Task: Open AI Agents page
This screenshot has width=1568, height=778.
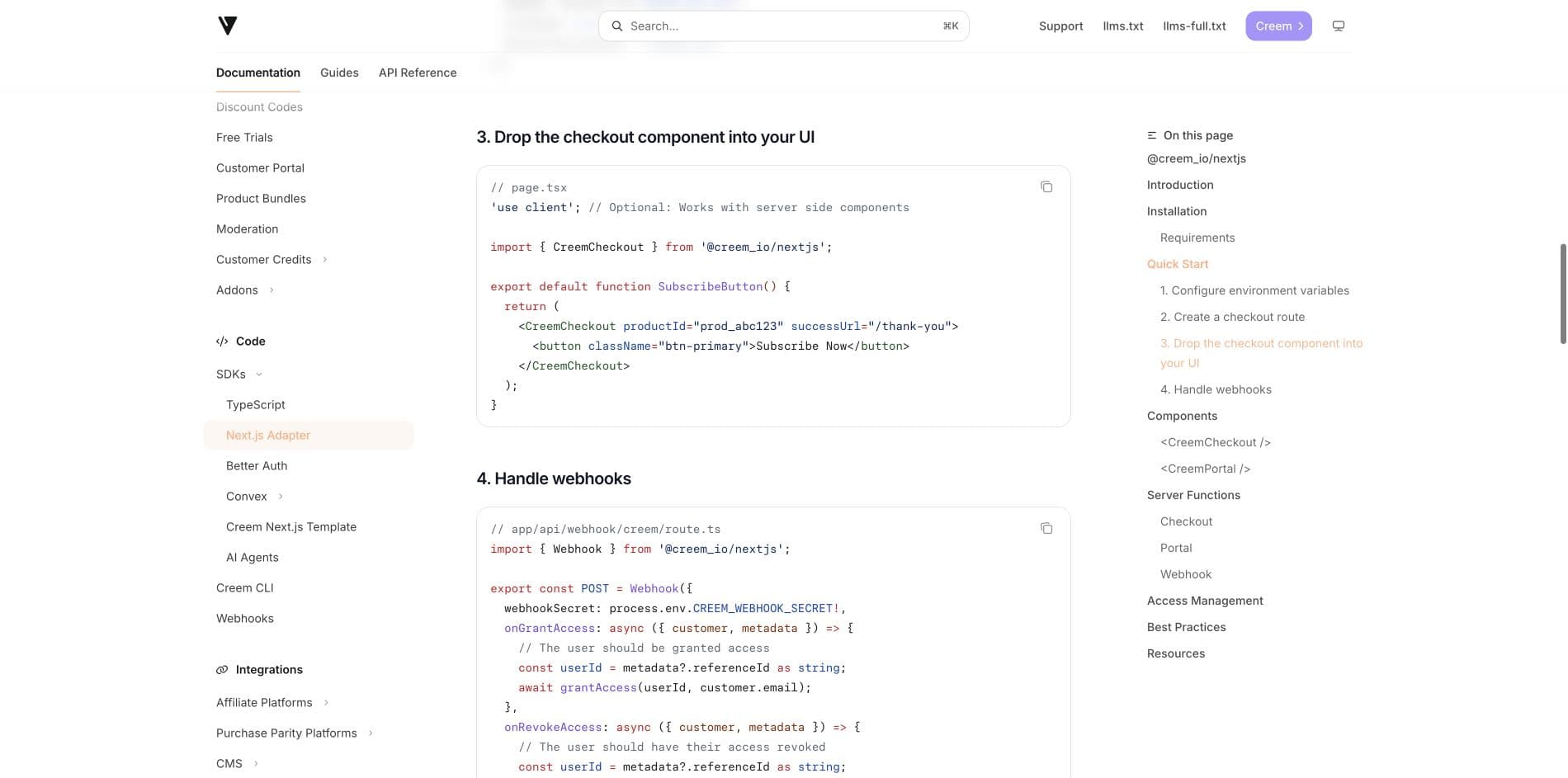Action: pyautogui.click(x=253, y=558)
